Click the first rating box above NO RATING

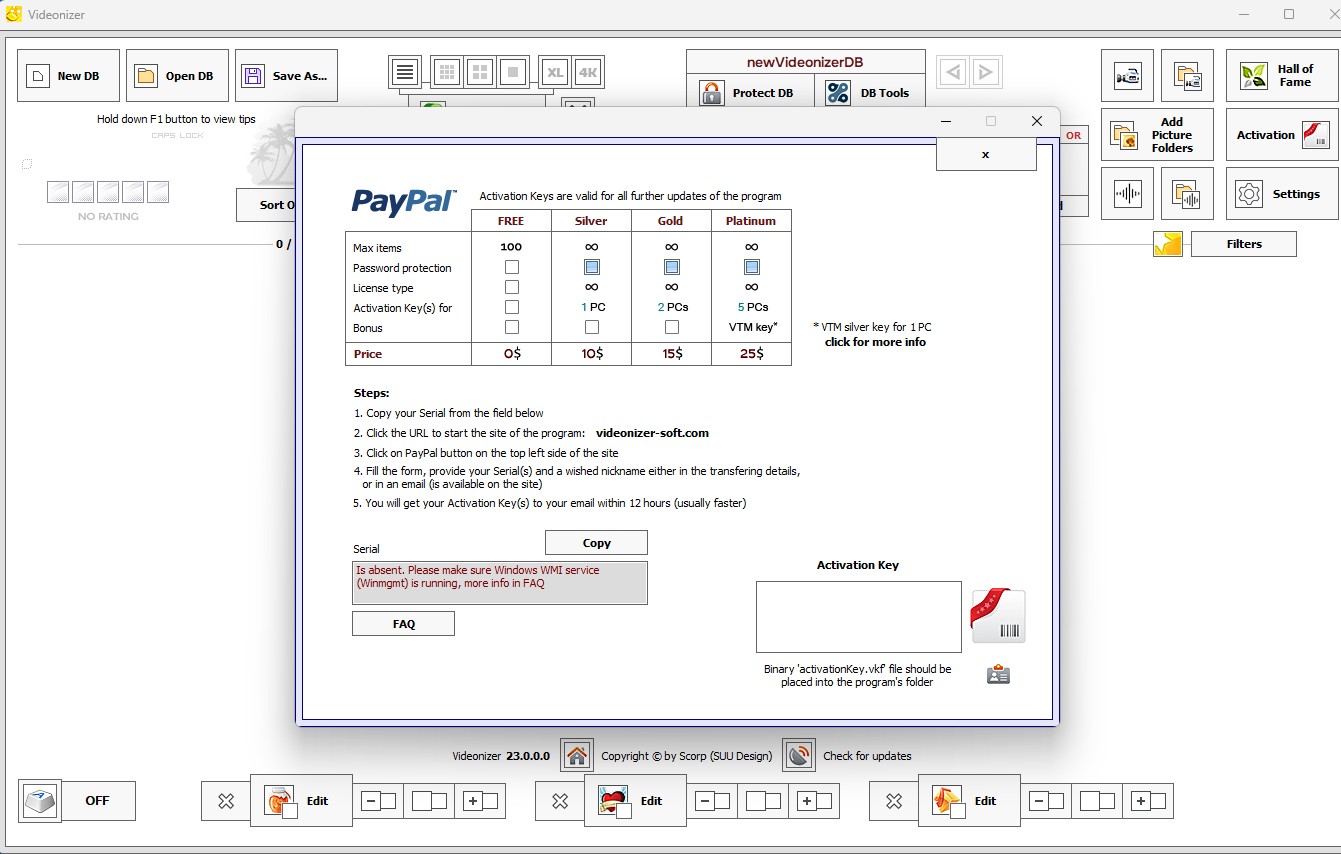58,192
